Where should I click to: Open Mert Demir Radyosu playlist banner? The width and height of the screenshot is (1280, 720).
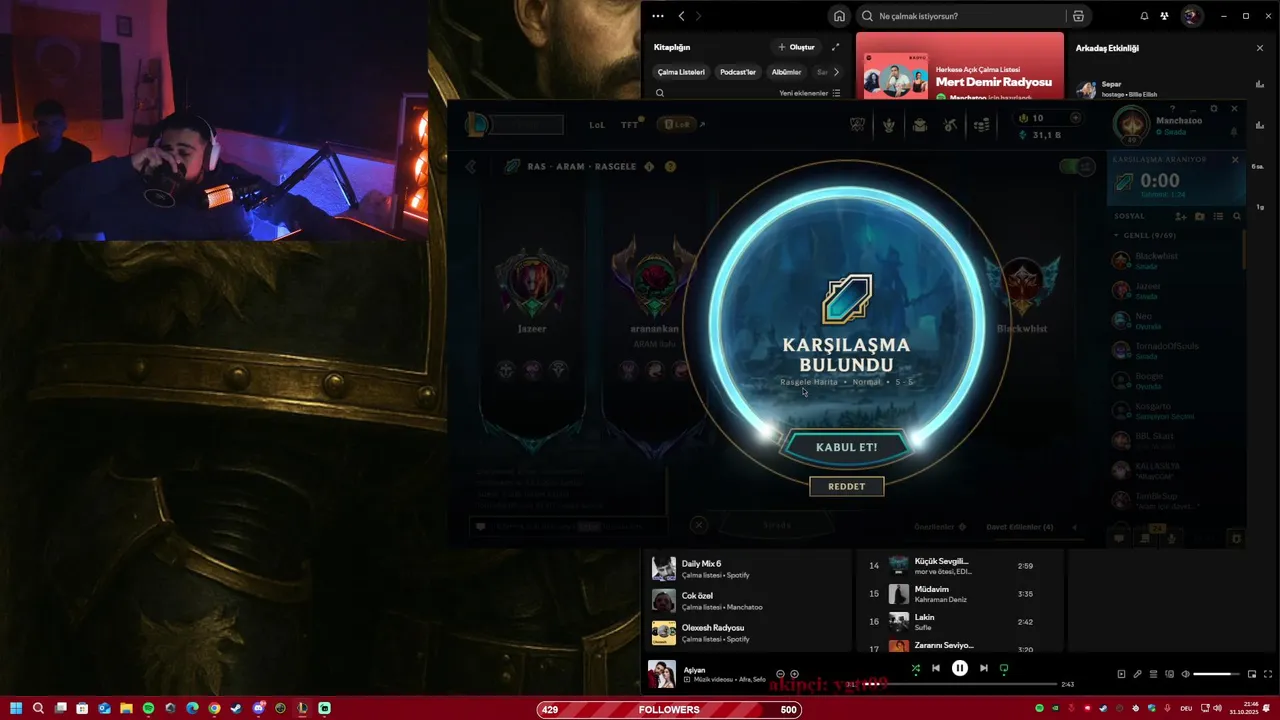tap(960, 66)
